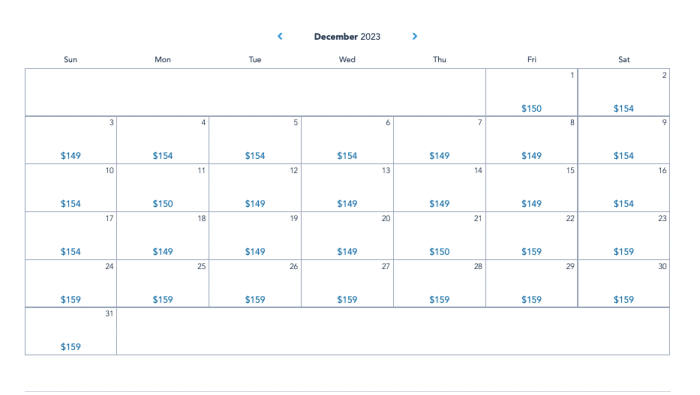Select December 8 priced $149
700x395 pixels.
pos(531,140)
